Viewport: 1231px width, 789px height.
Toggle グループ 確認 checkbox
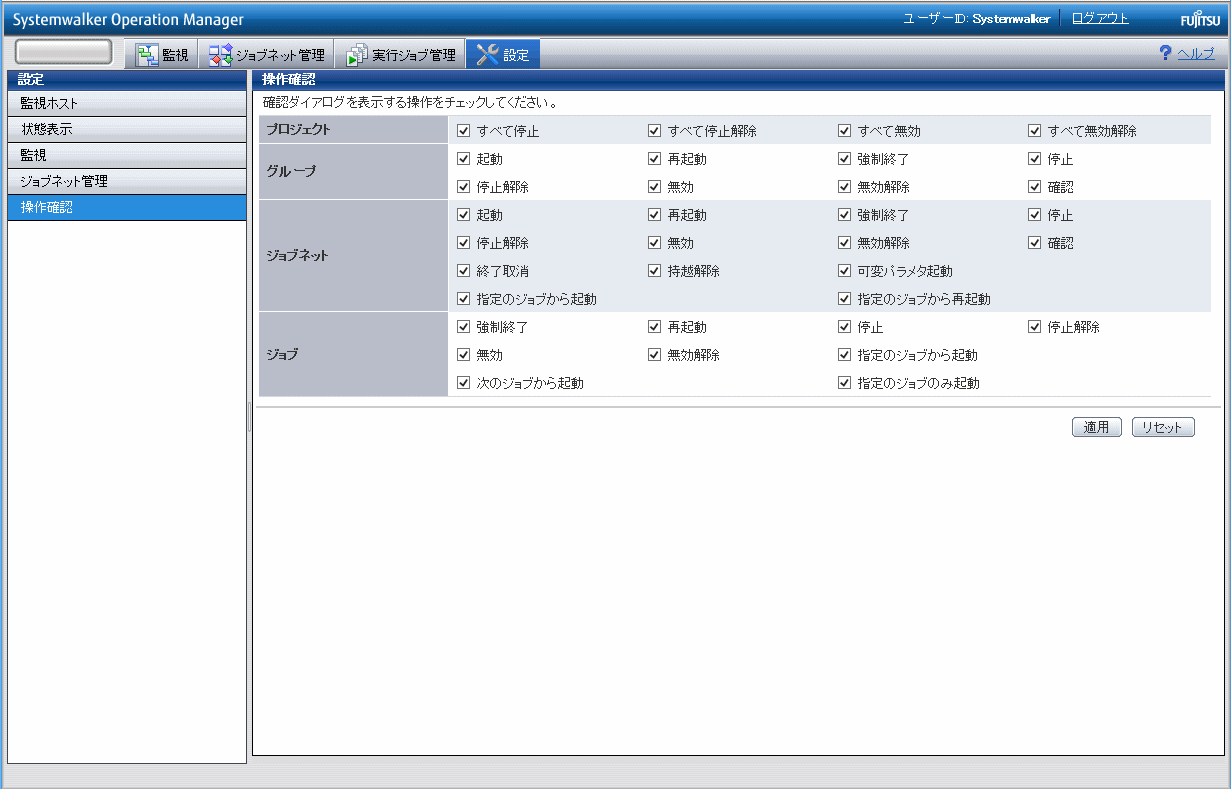pyautogui.click(x=1035, y=186)
